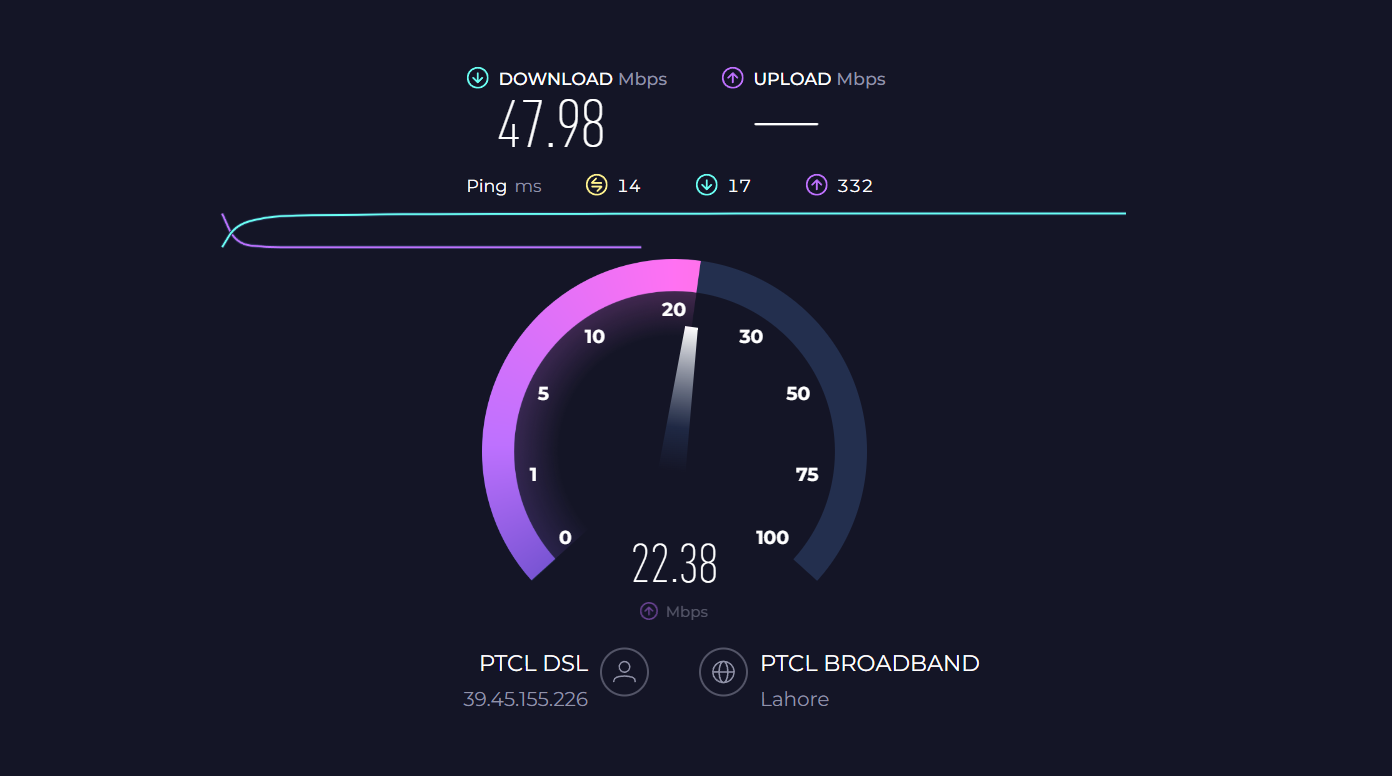Click the upload ping value 332
The image size is (1392, 776).
(855, 186)
